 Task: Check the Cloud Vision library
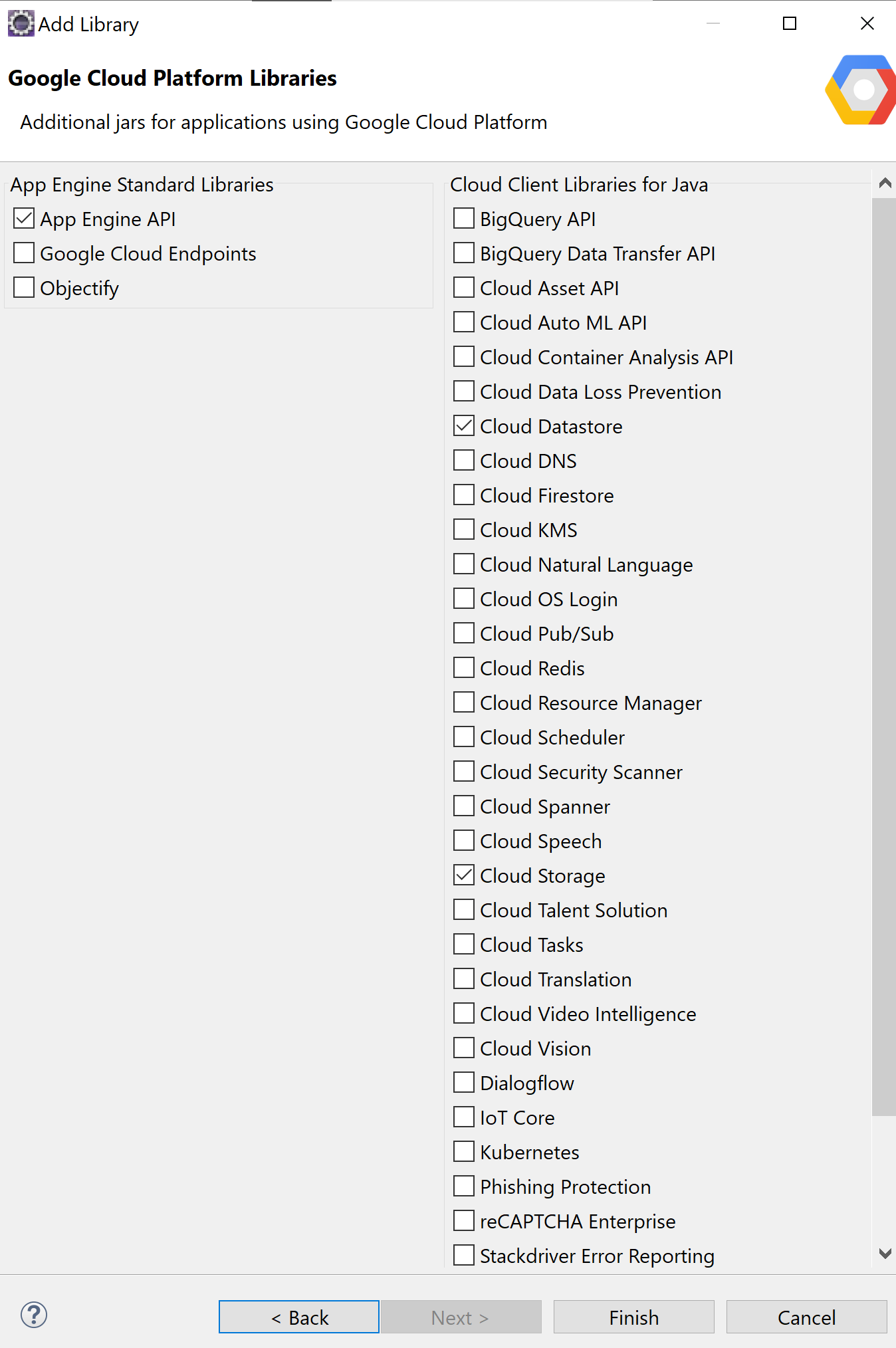click(x=463, y=1048)
